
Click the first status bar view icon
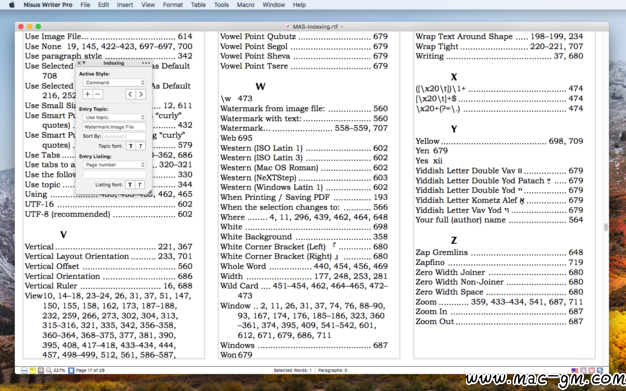(x=24, y=370)
